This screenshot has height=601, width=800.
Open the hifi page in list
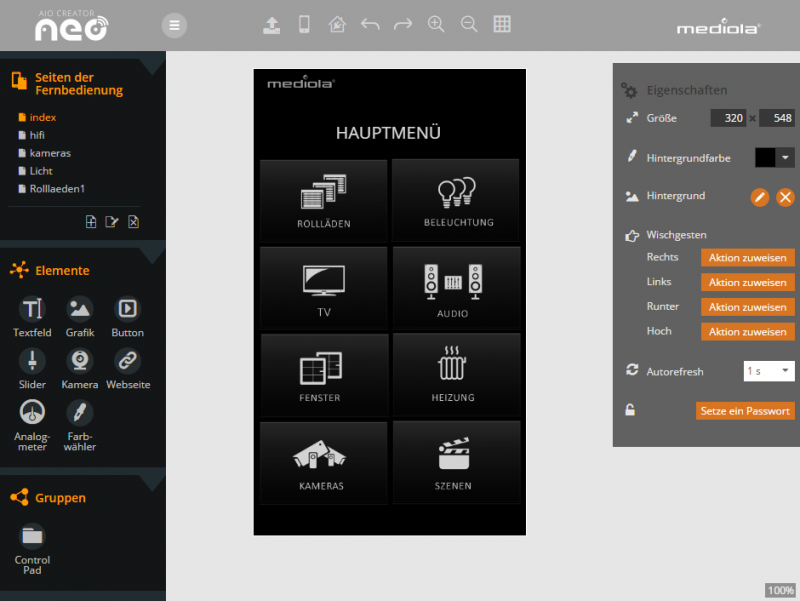tap(37, 135)
